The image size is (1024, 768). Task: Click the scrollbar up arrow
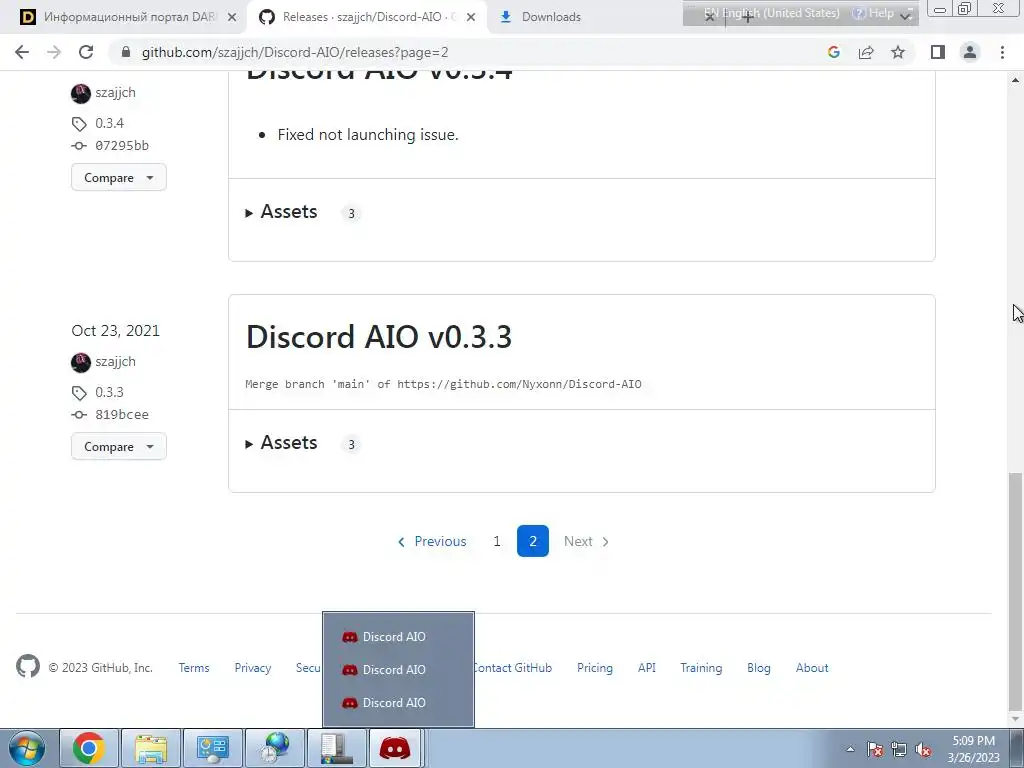click(x=1016, y=80)
